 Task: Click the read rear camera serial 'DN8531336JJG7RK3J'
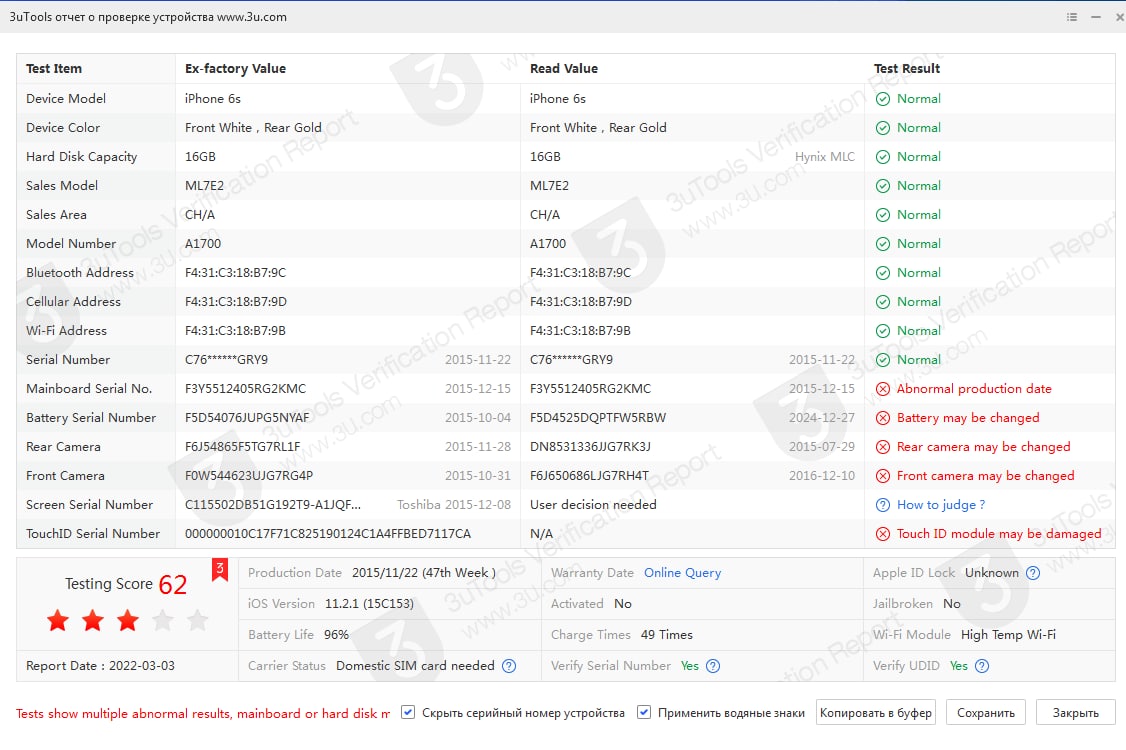(590, 447)
